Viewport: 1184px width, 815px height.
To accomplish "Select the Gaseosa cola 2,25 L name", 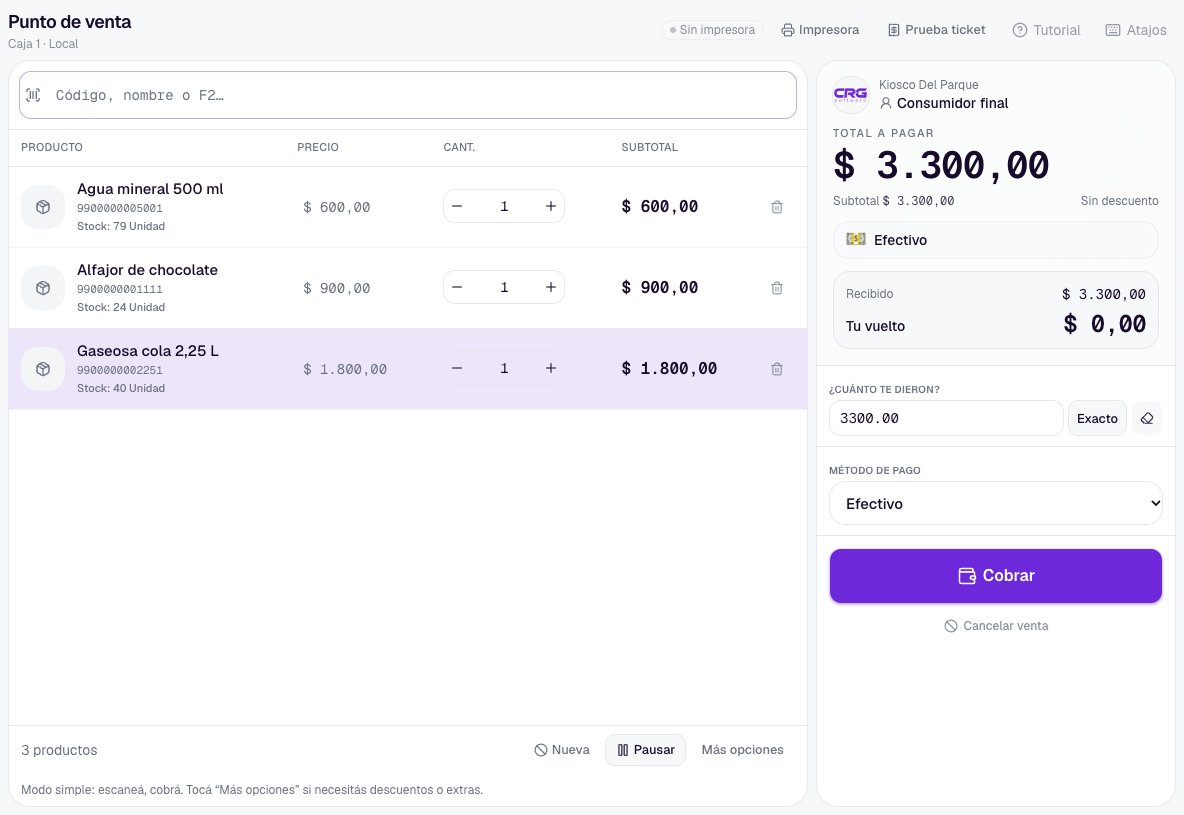I will [x=148, y=350].
